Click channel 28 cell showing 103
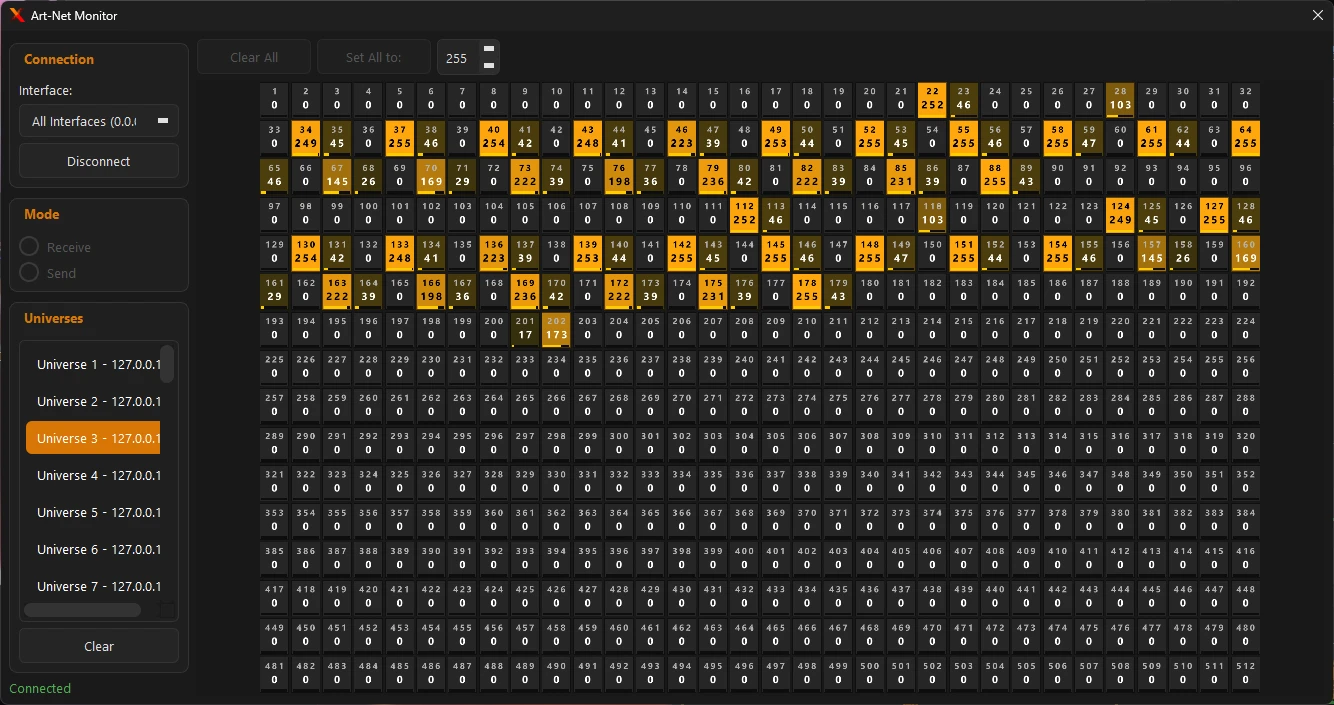 coord(1120,98)
